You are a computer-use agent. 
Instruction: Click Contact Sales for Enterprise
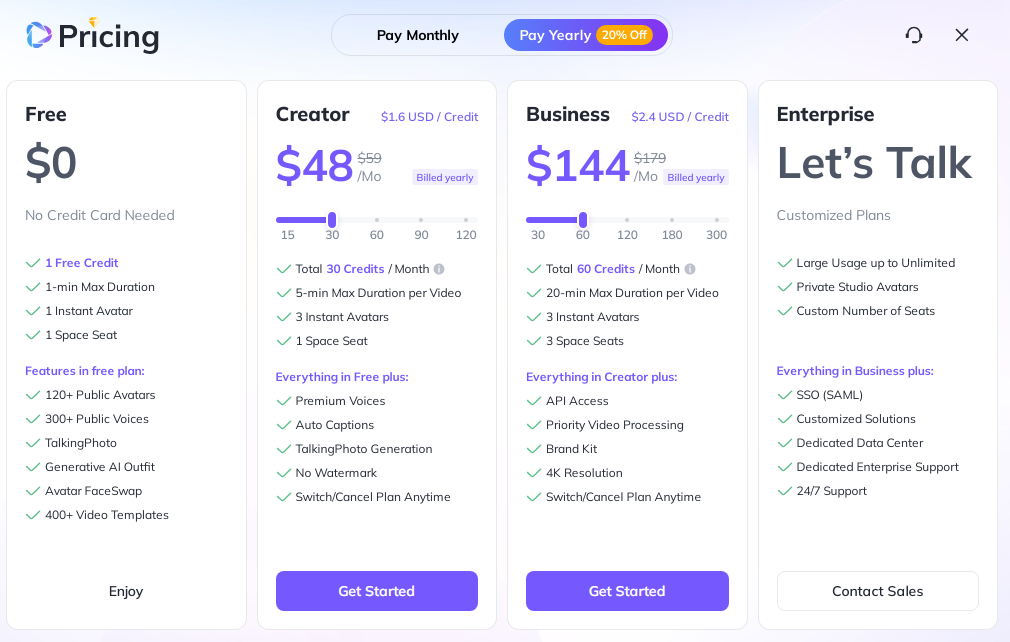877,591
